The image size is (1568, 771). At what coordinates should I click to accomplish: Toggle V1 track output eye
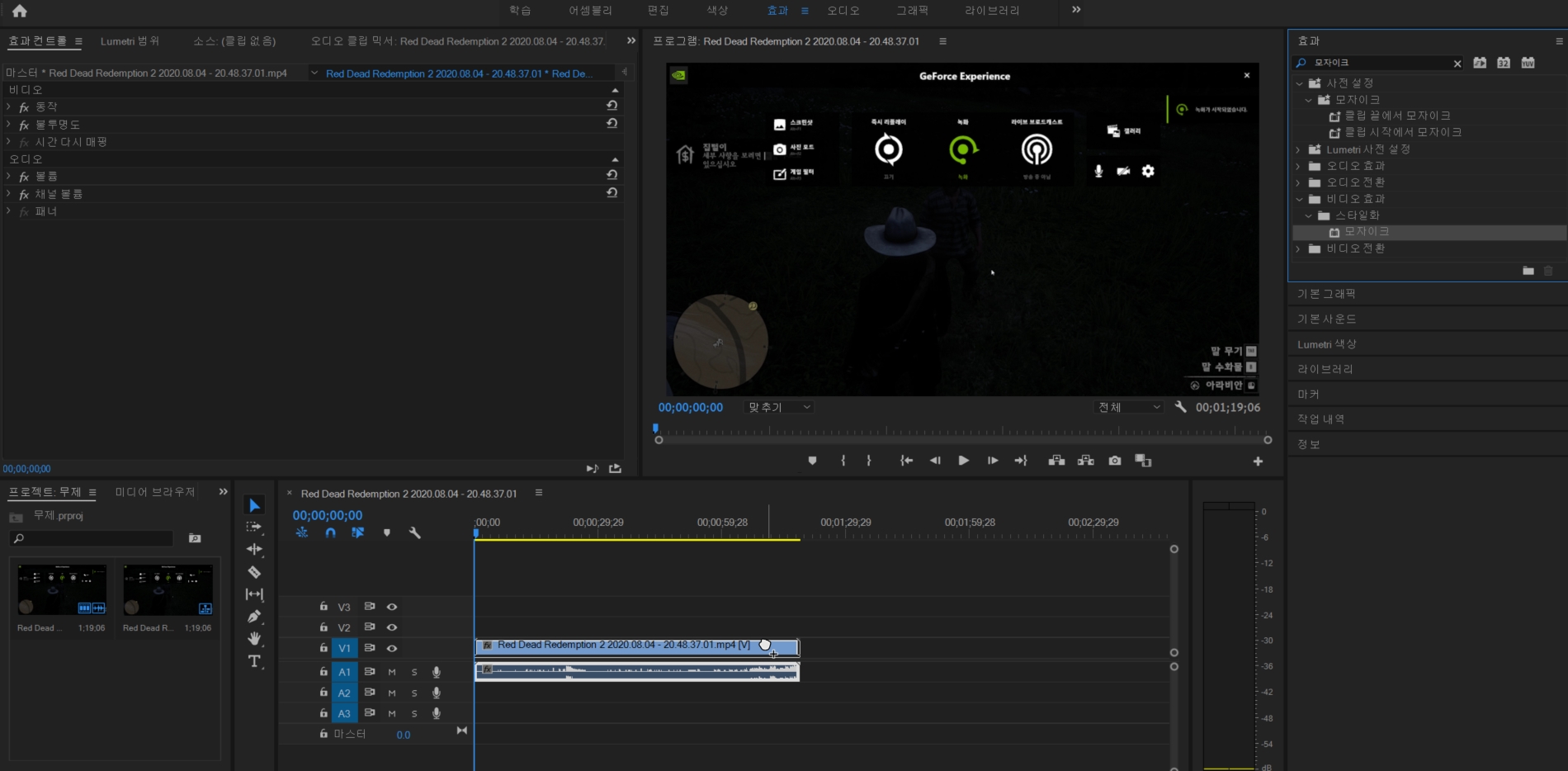(x=392, y=649)
